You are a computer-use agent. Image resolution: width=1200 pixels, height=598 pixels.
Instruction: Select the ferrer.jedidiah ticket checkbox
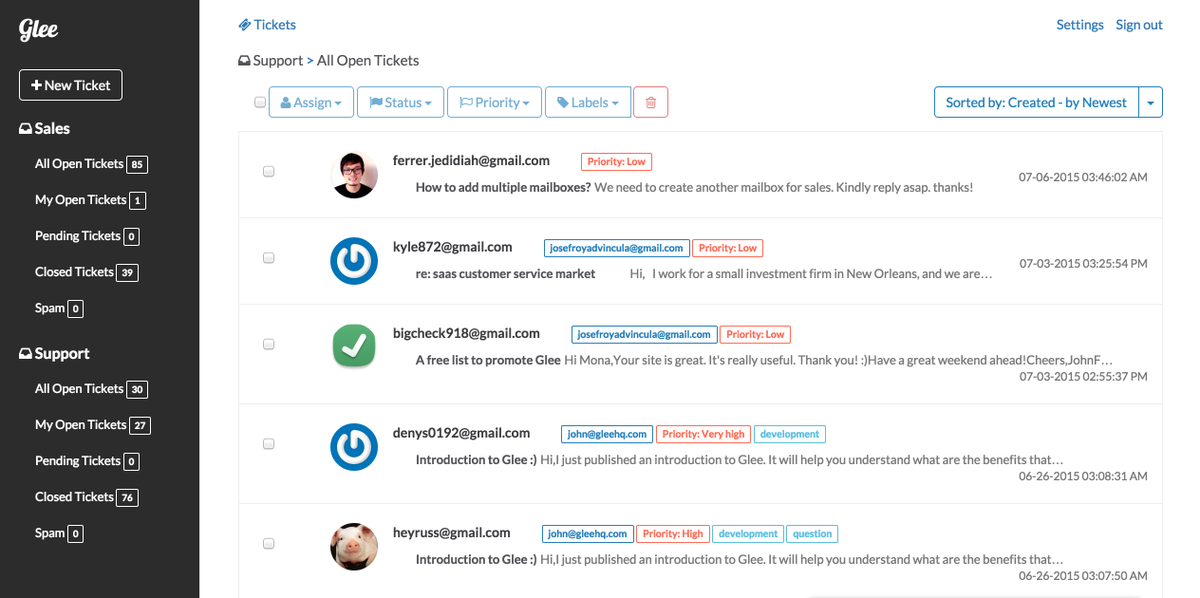point(269,172)
